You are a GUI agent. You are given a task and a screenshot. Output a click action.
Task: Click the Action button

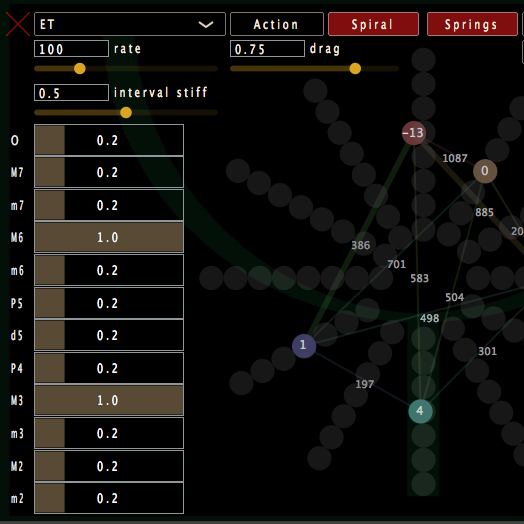pyautogui.click(x=277, y=24)
